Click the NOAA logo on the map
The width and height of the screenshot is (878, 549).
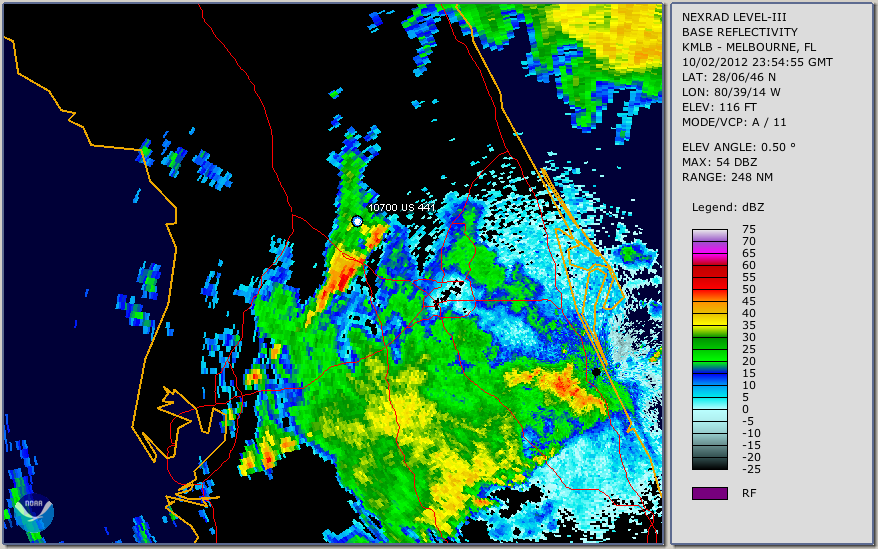tap(34, 512)
